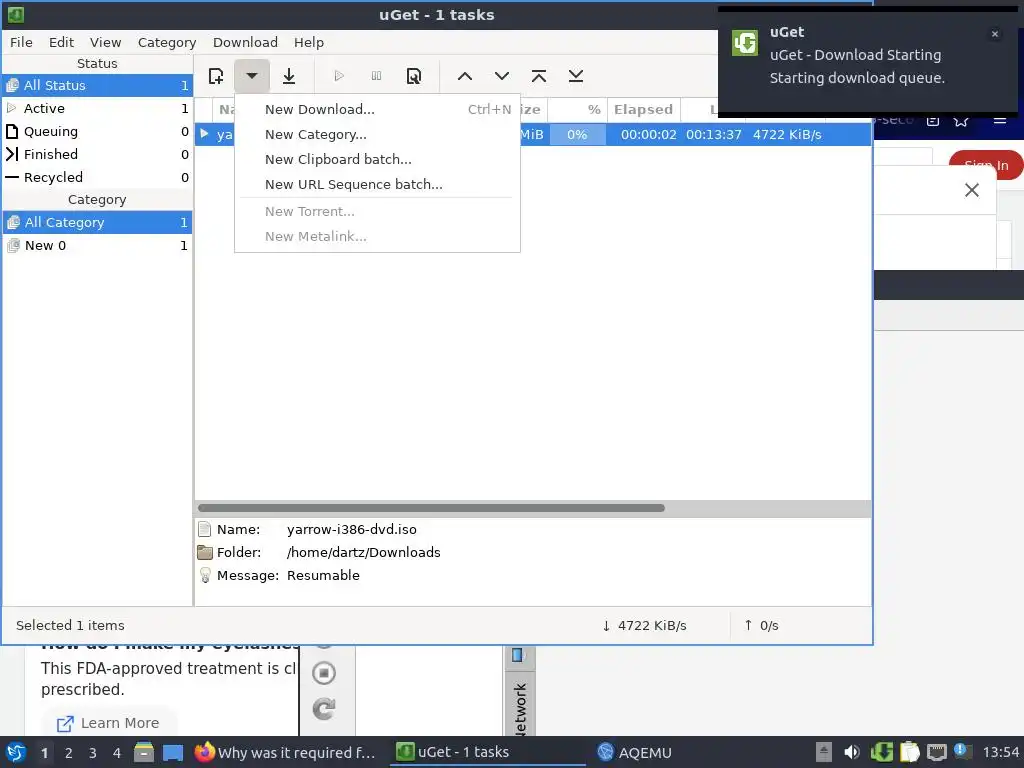Move download to bottom icon
Screen dimensions: 1024x768
click(575, 76)
